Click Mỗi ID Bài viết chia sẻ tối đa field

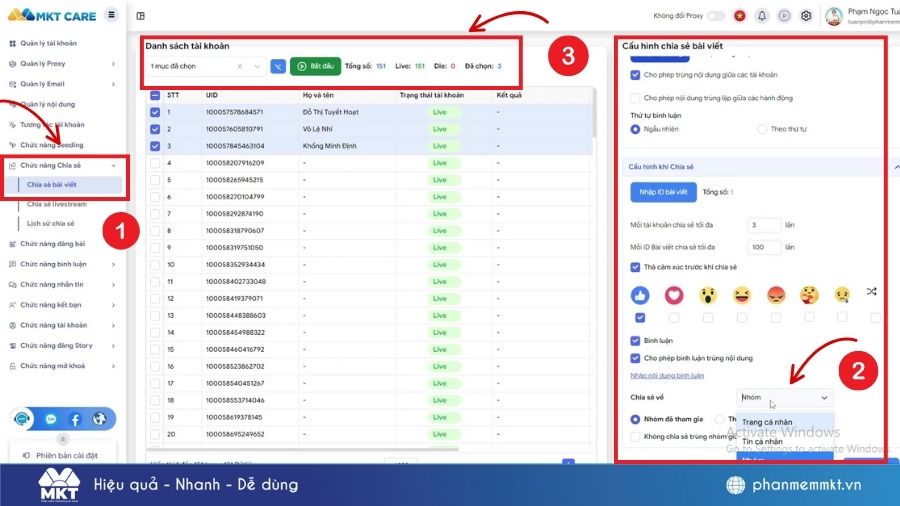click(765, 247)
